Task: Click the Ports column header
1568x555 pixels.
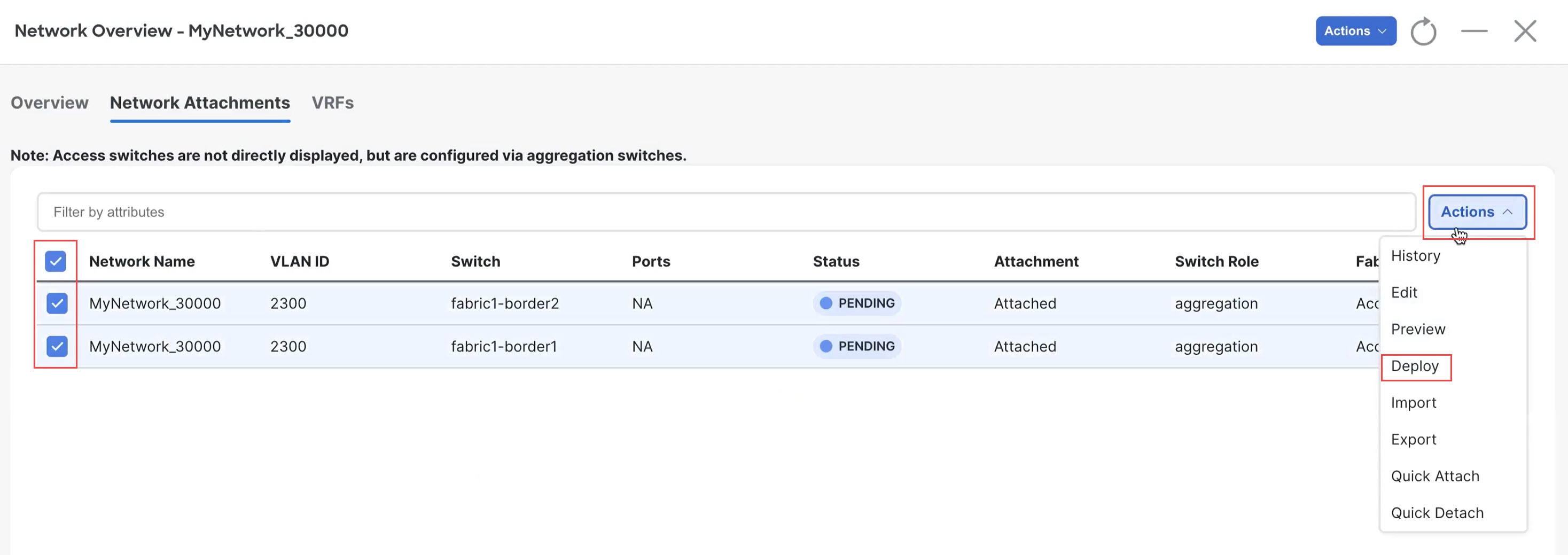Action: [651, 262]
